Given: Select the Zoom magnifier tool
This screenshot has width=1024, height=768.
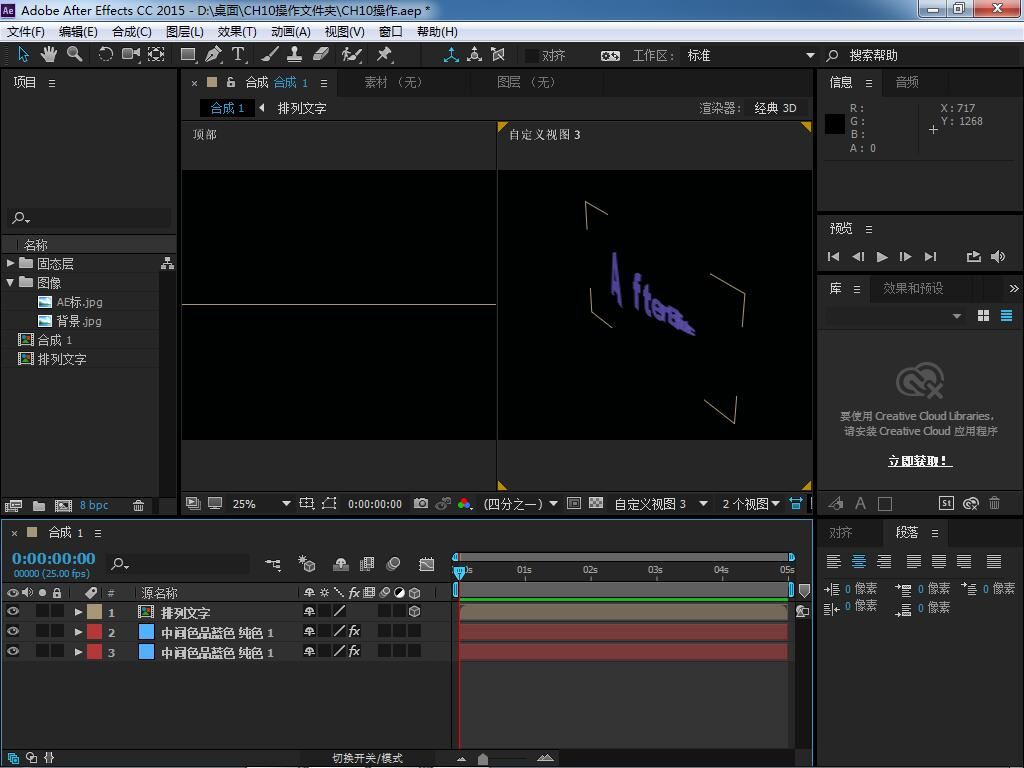Looking at the screenshot, I should click(x=74, y=55).
